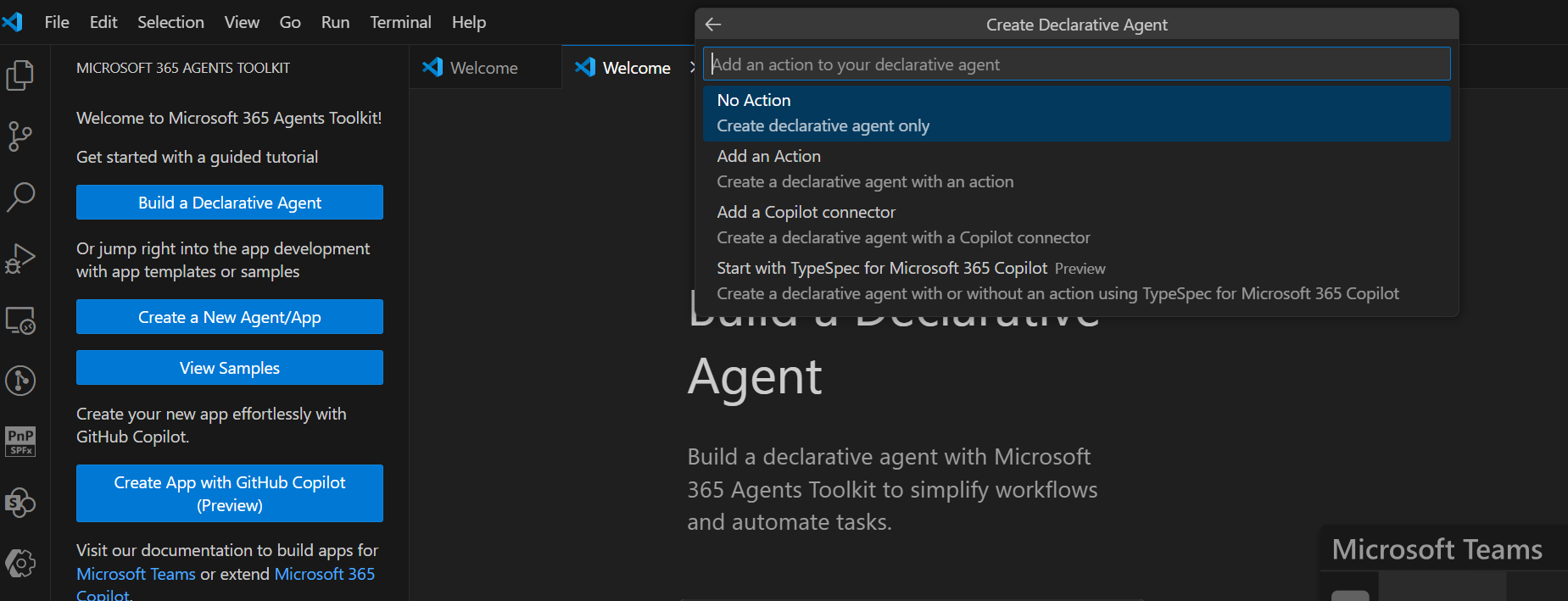Open the File menu

tap(57, 22)
